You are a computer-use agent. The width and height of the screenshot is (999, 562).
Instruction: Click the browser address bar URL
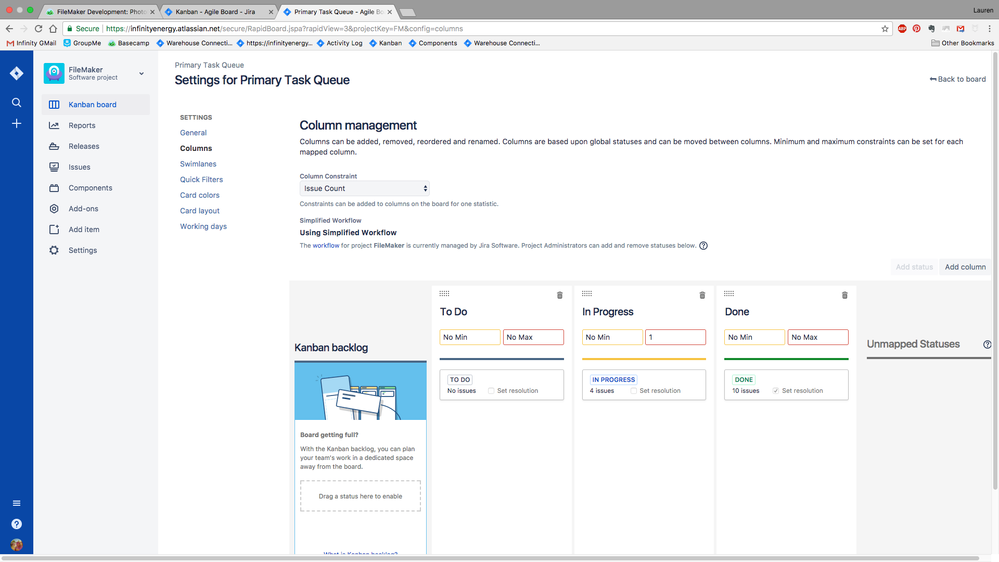[284, 29]
